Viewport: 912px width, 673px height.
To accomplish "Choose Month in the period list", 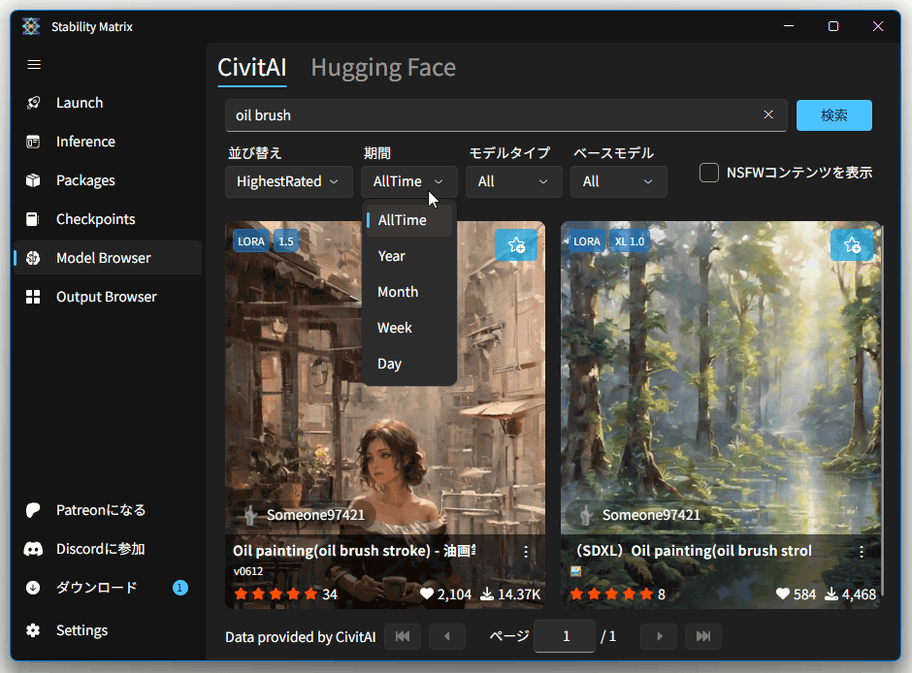I will tap(409, 292).
